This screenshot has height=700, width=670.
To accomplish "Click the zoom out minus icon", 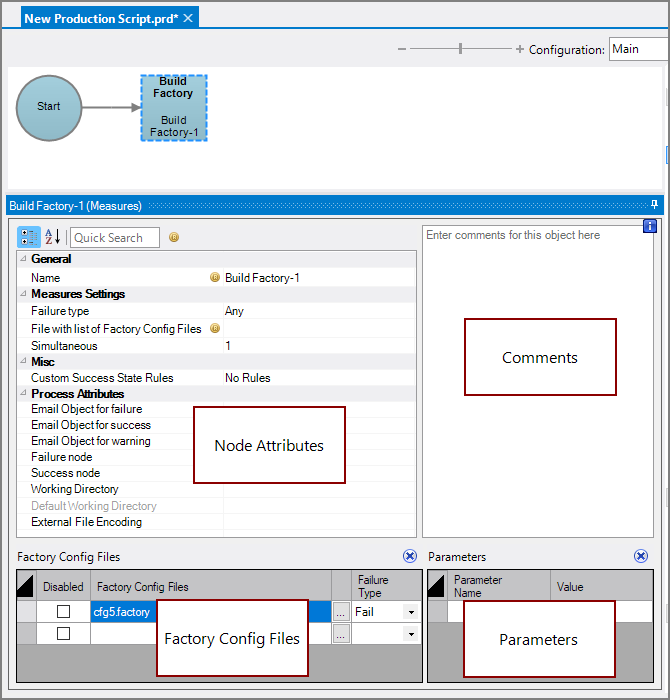I will (x=402, y=49).
